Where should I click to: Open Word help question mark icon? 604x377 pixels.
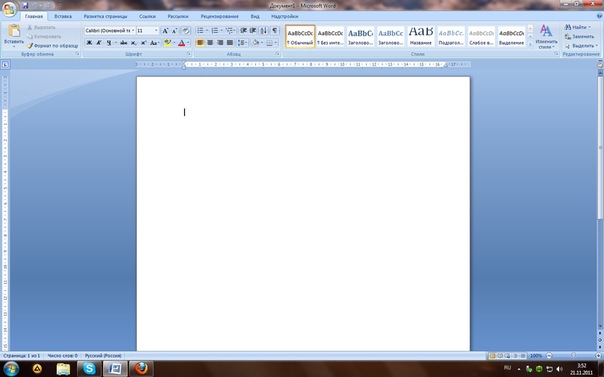coord(599,16)
